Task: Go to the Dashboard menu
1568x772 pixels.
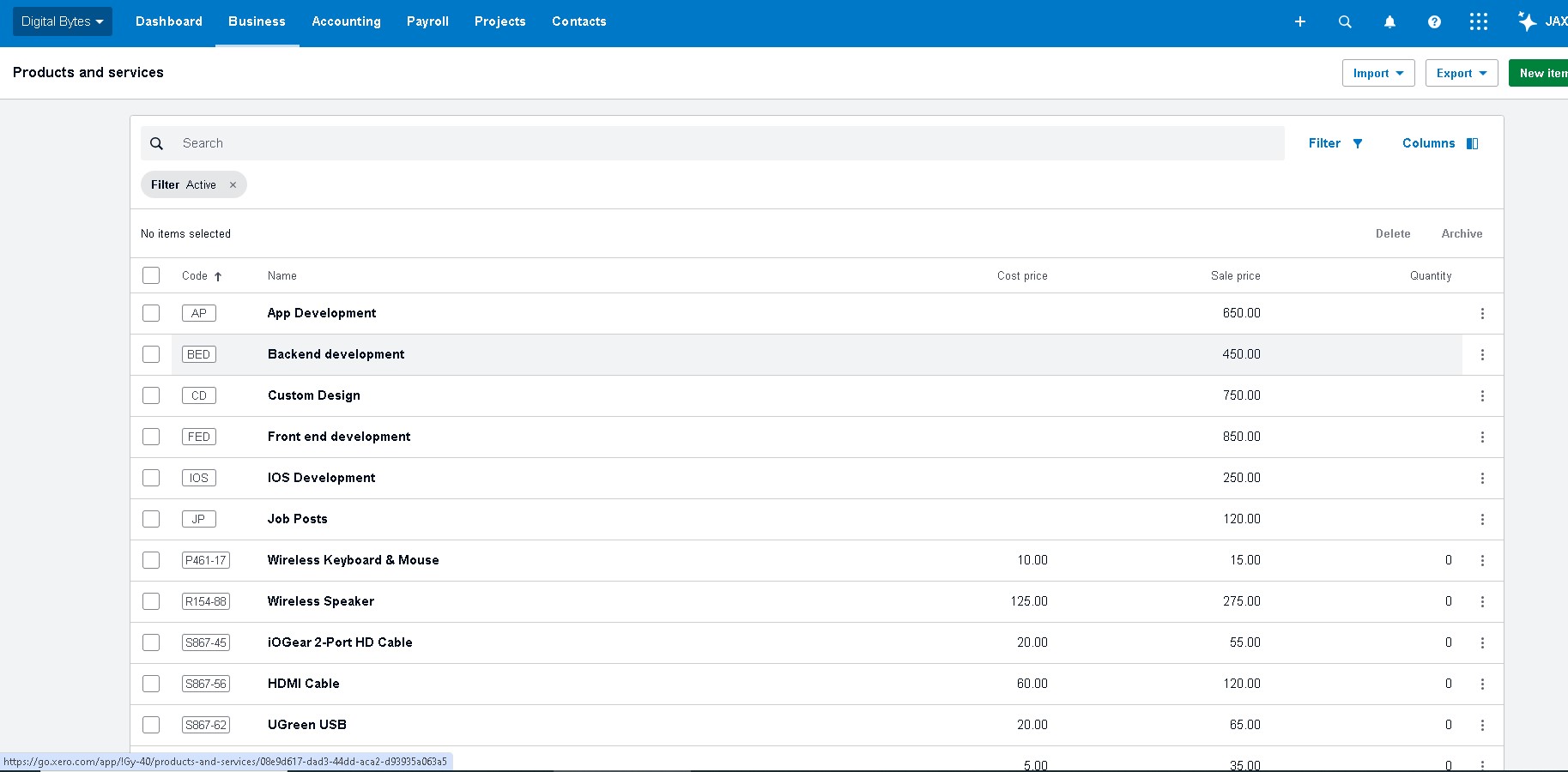Action: click(x=169, y=21)
